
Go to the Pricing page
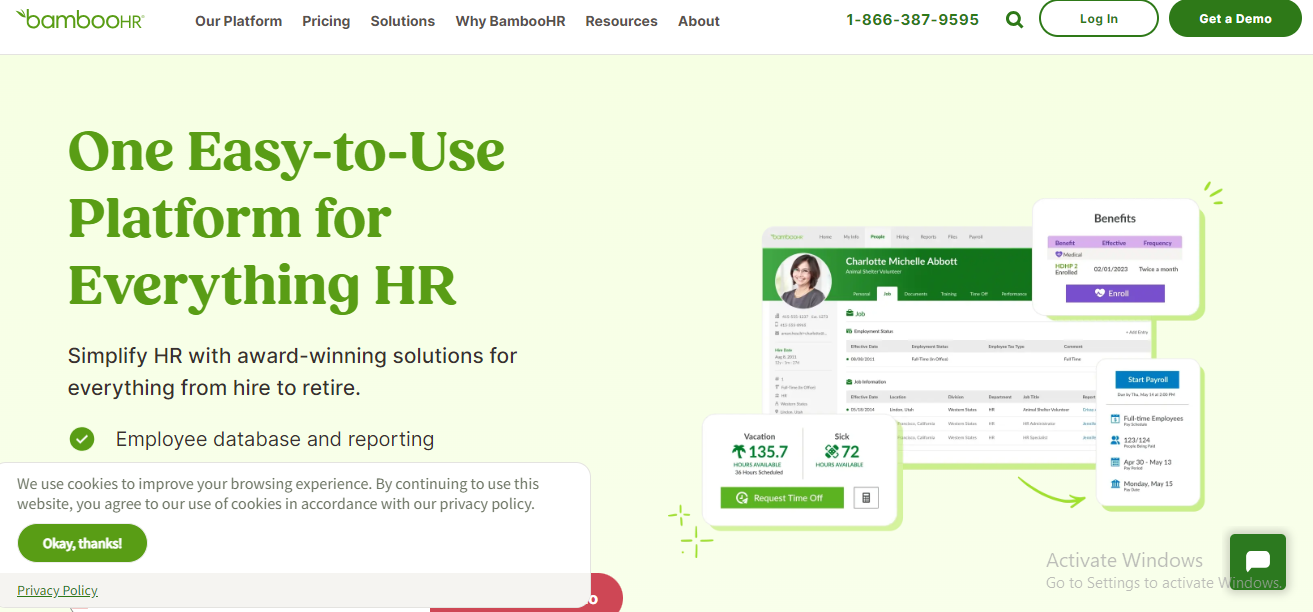click(x=326, y=21)
